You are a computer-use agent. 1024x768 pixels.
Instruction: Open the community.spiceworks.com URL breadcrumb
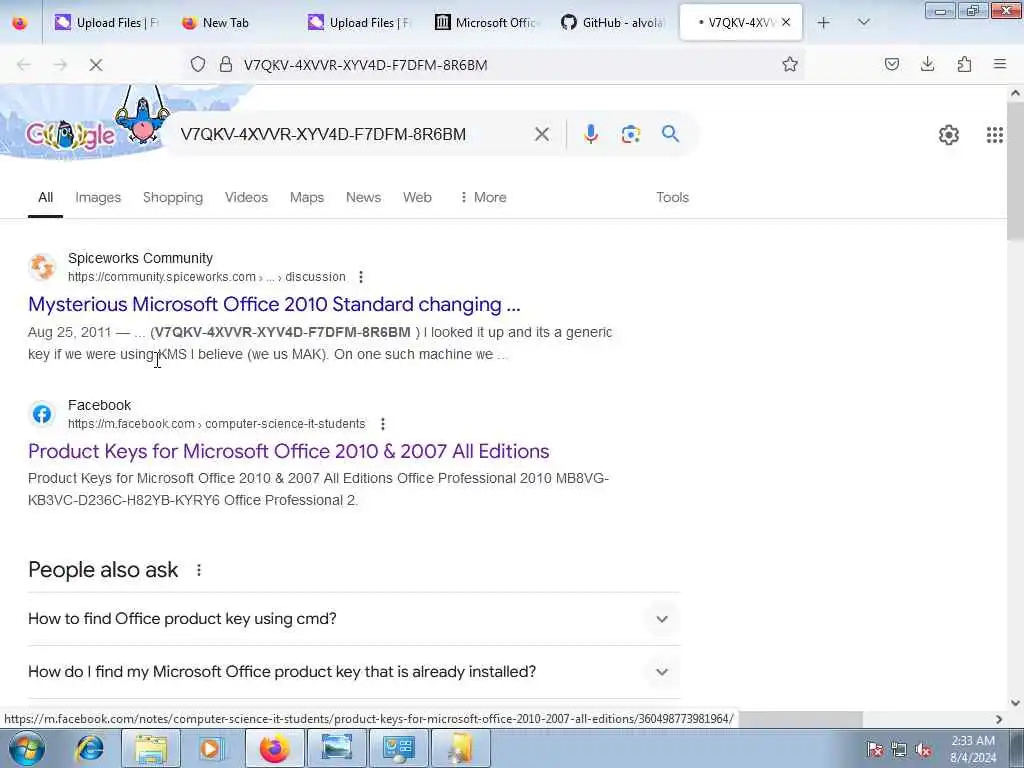207,277
